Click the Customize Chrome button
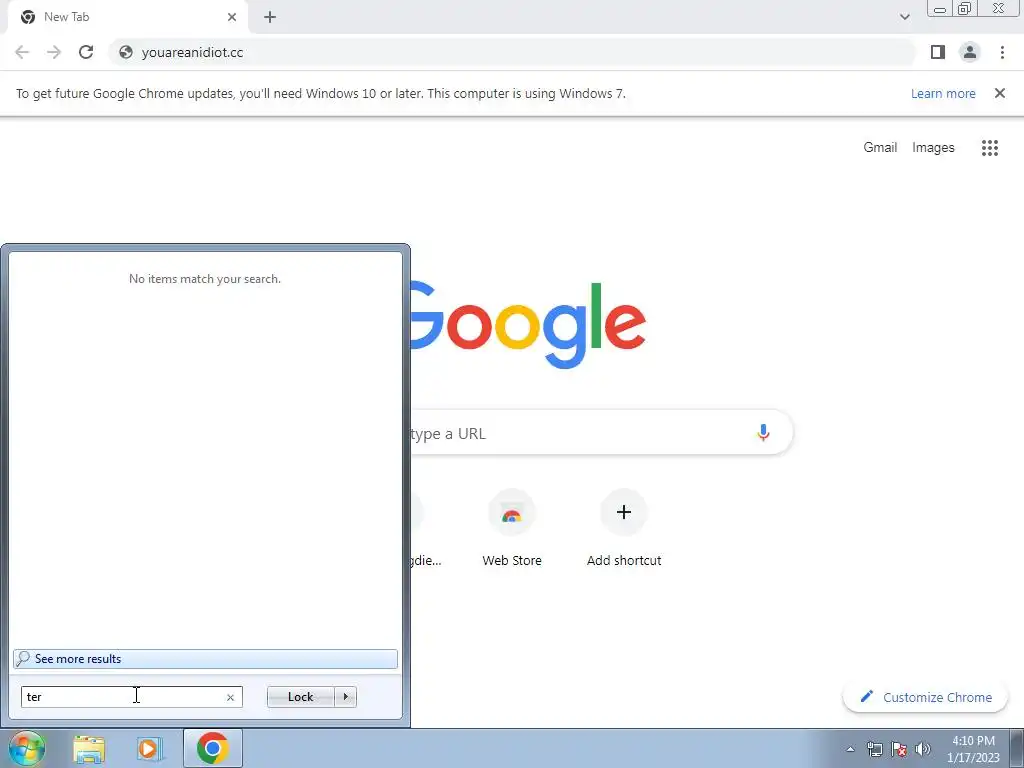This screenshot has width=1024, height=768. point(925,697)
